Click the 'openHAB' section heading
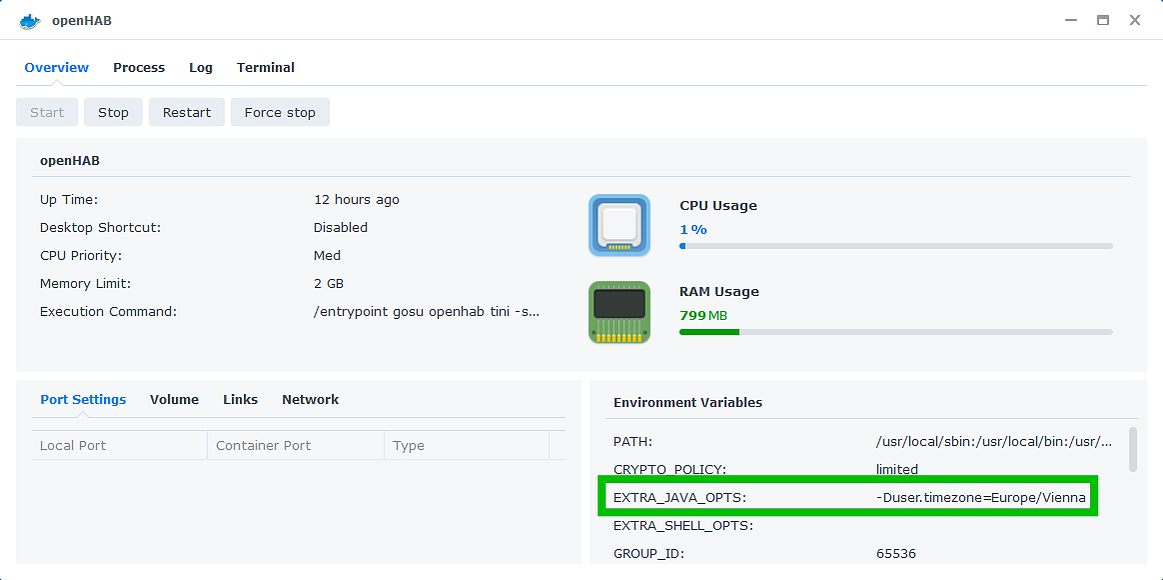 70,160
